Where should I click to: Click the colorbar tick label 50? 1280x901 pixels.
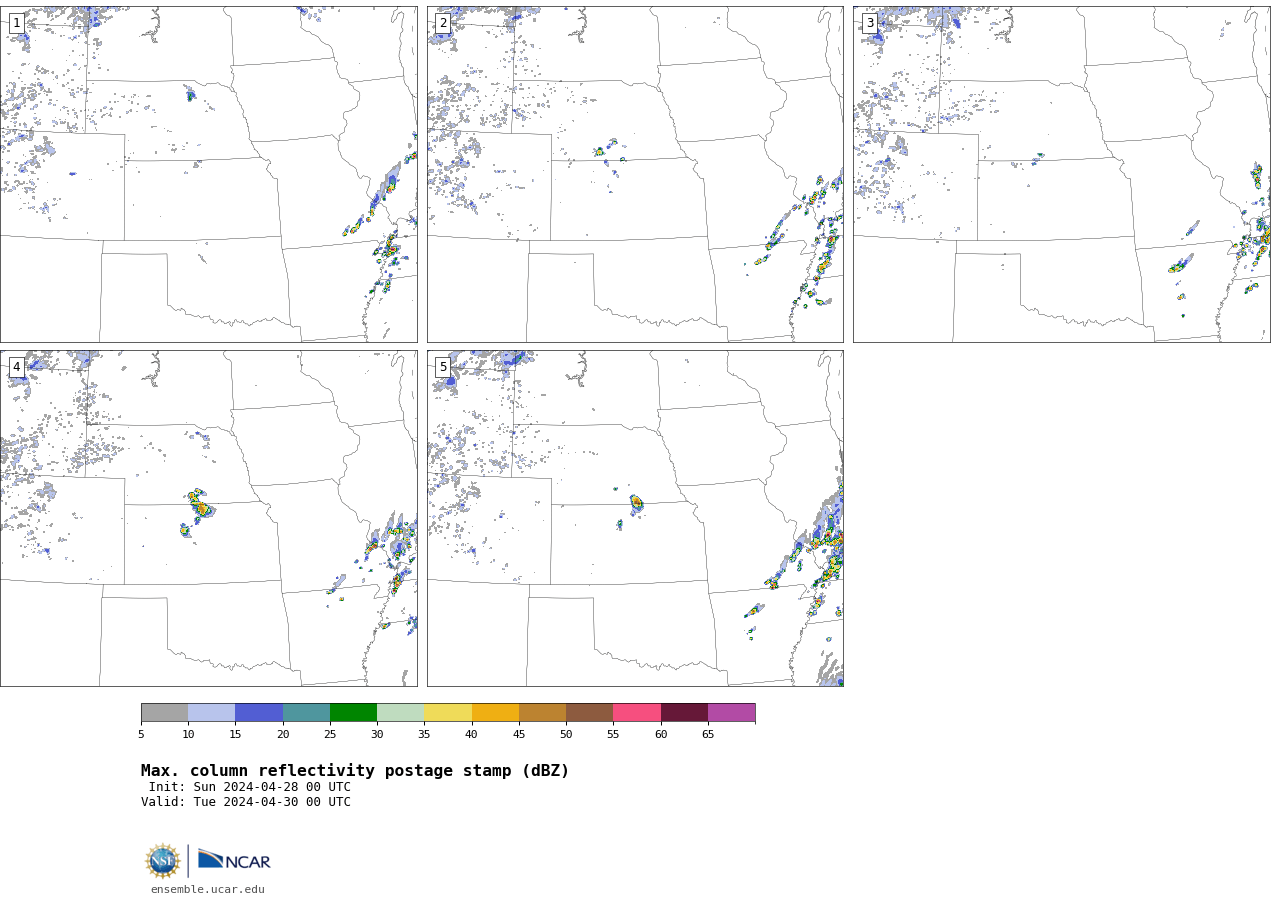[x=566, y=735]
